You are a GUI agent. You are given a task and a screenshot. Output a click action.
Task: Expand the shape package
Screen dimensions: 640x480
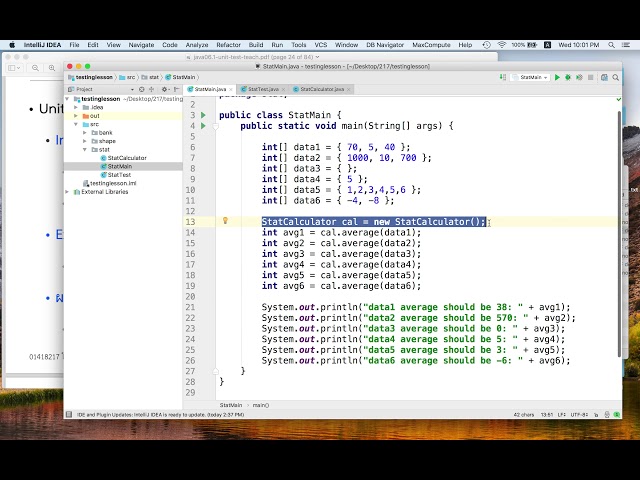point(84,141)
